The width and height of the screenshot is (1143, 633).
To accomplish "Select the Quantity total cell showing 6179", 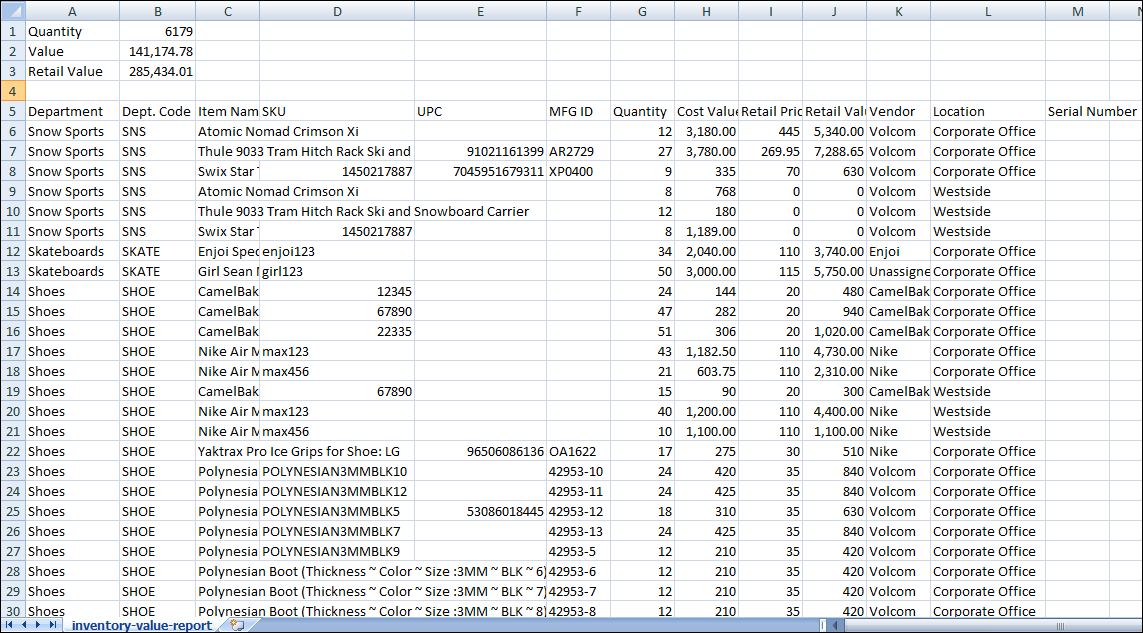I will (x=157, y=31).
